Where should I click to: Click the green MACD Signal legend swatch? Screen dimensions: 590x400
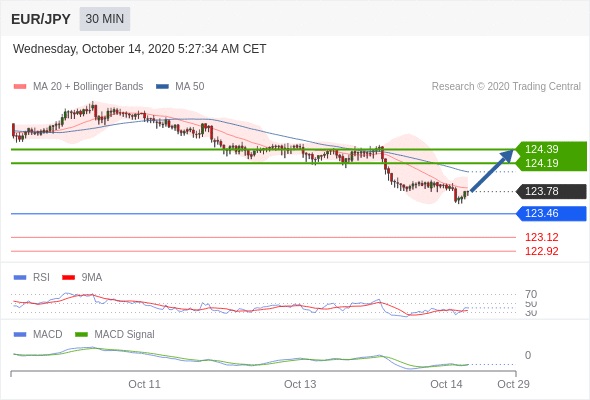pyautogui.click(x=81, y=335)
